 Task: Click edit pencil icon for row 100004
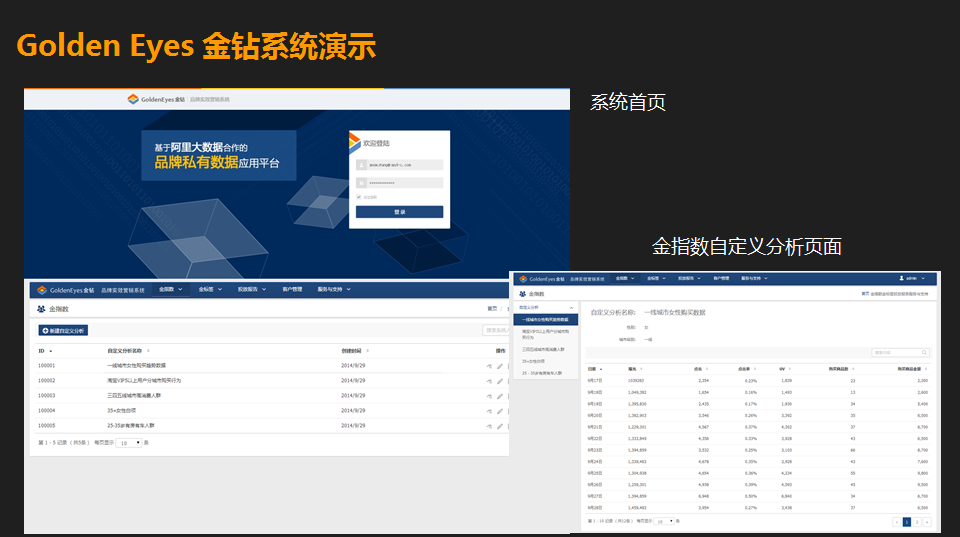point(500,411)
